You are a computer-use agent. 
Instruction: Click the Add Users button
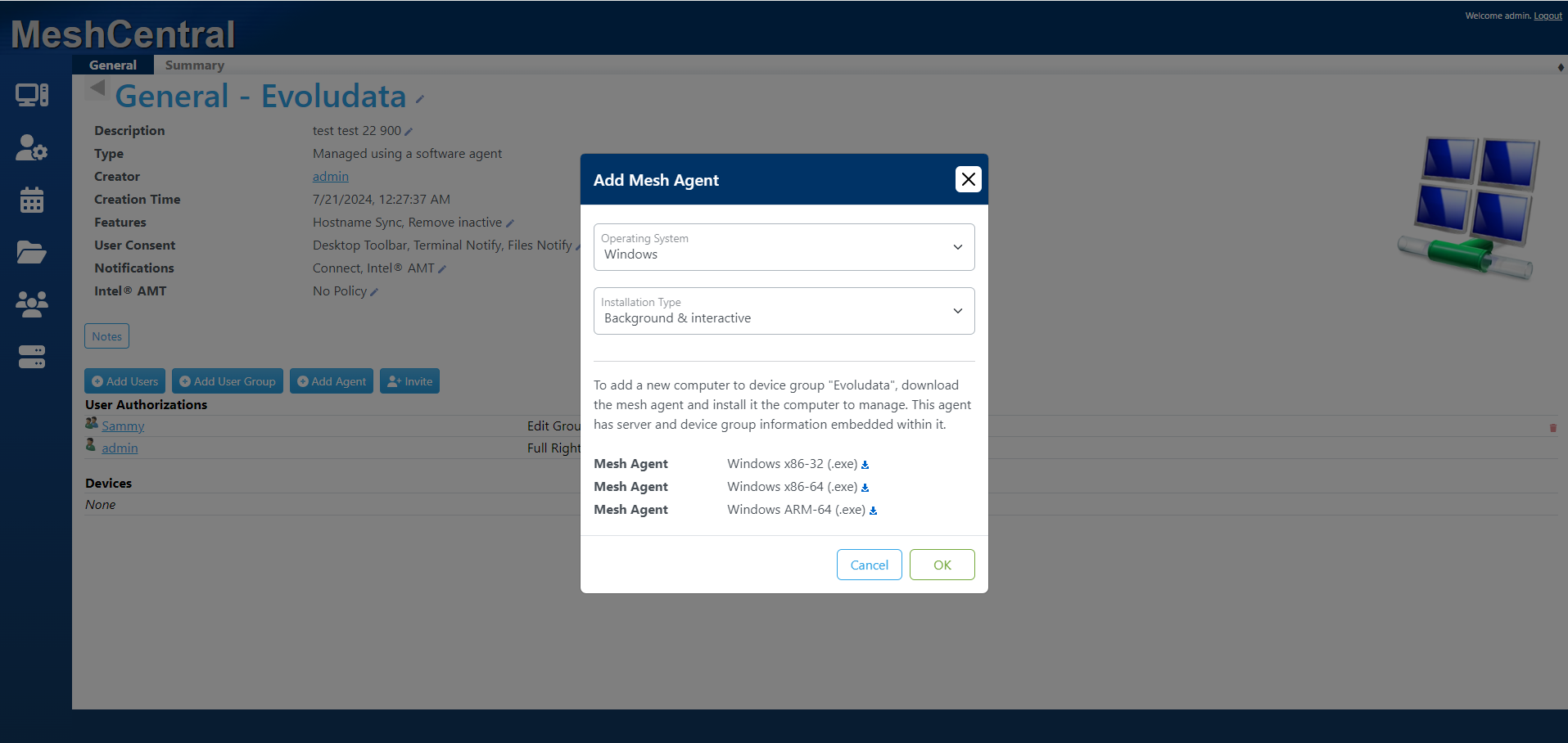tap(124, 381)
